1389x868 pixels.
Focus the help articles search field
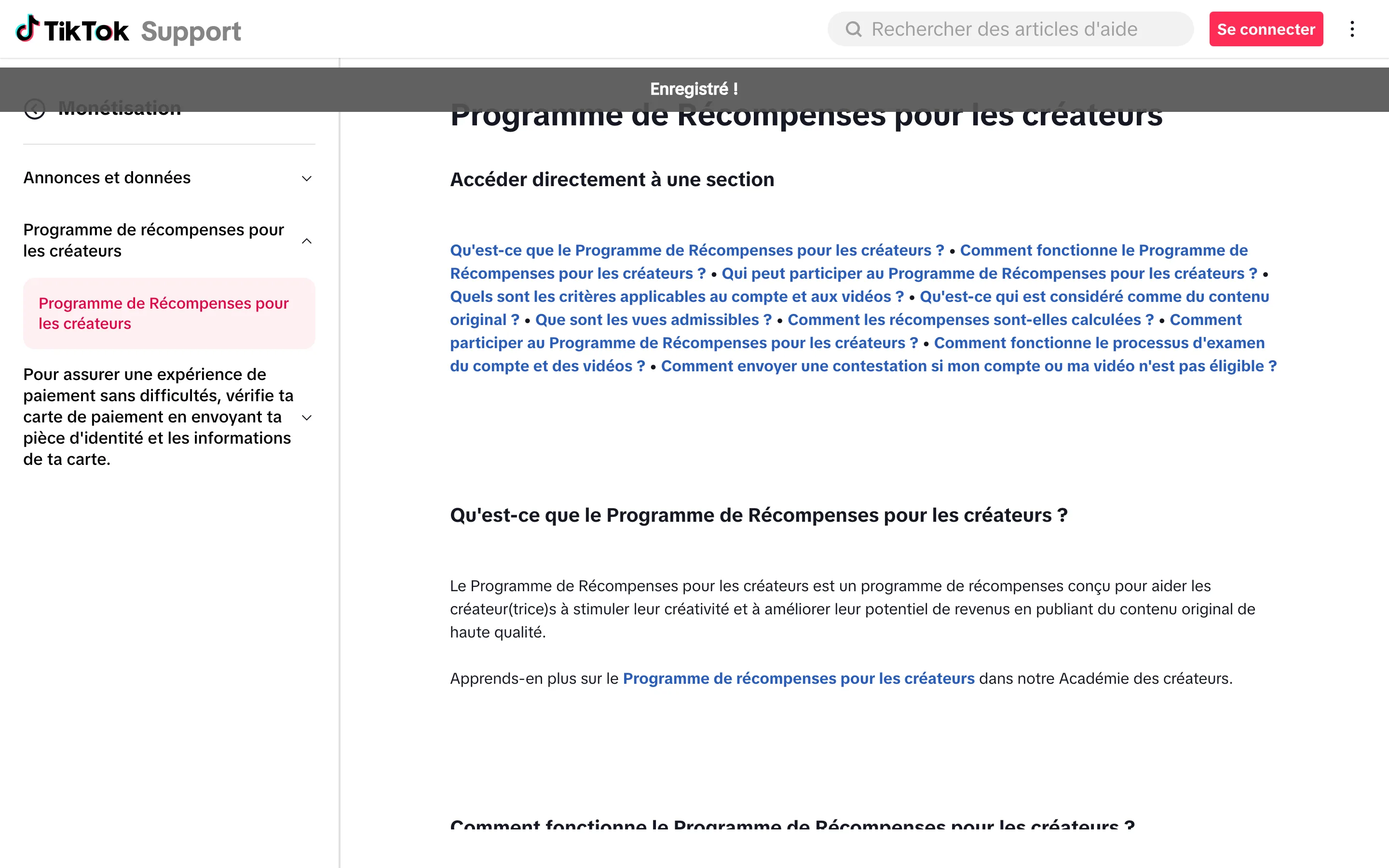pos(1010,29)
